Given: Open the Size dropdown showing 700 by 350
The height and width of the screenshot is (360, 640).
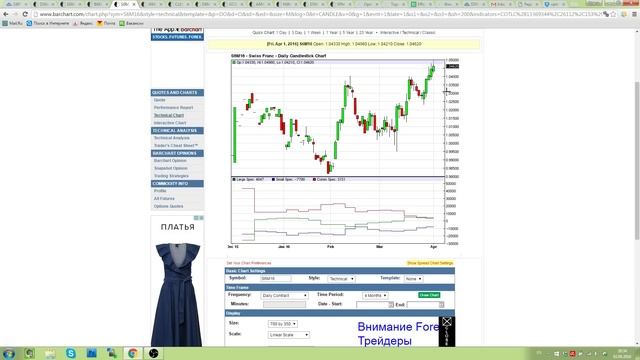Looking at the screenshot, I should pos(282,324).
